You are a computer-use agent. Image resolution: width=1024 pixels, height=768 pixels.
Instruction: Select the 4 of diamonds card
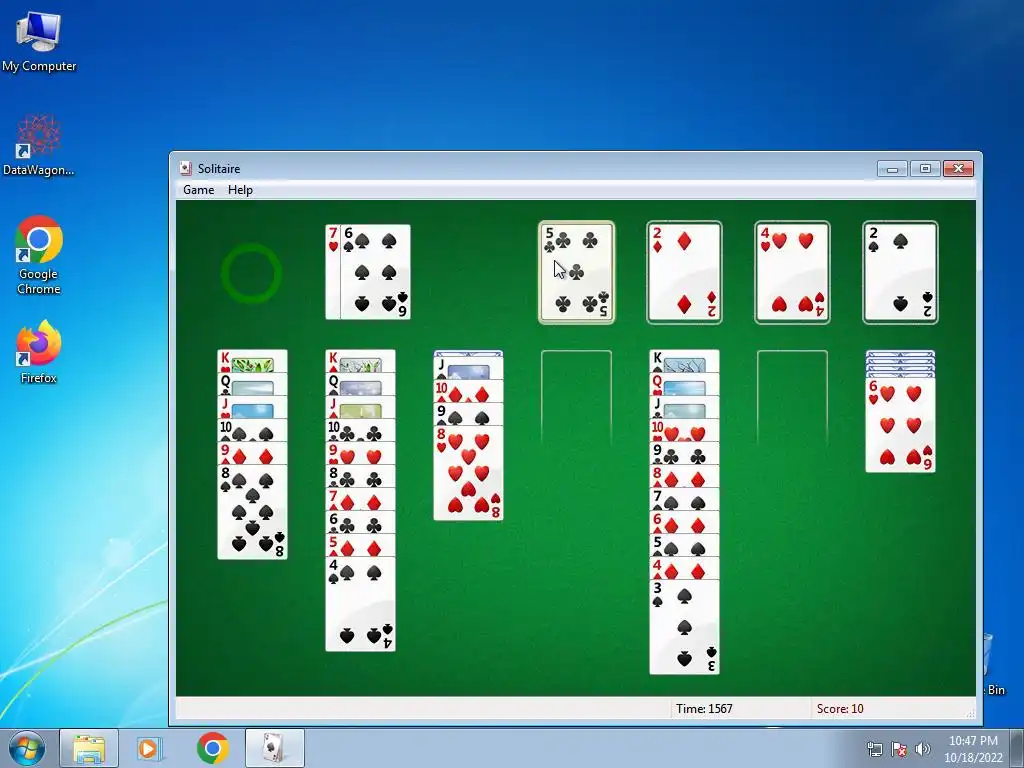click(684, 568)
